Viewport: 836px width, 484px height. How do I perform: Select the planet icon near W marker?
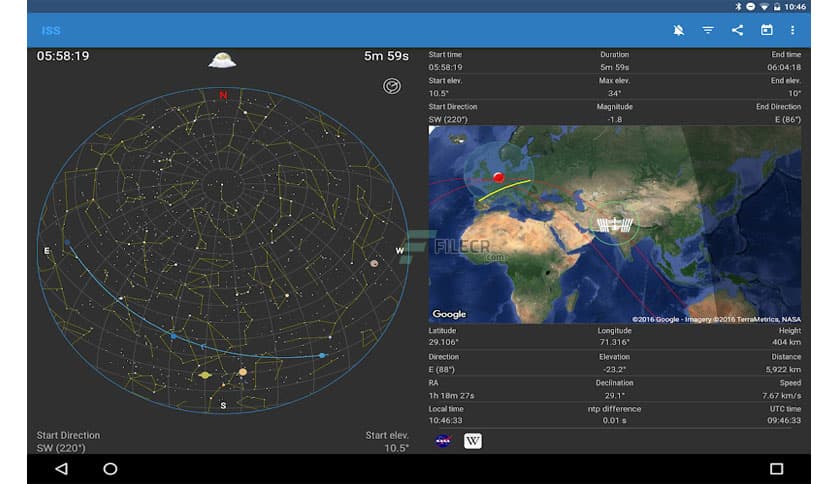click(x=374, y=263)
